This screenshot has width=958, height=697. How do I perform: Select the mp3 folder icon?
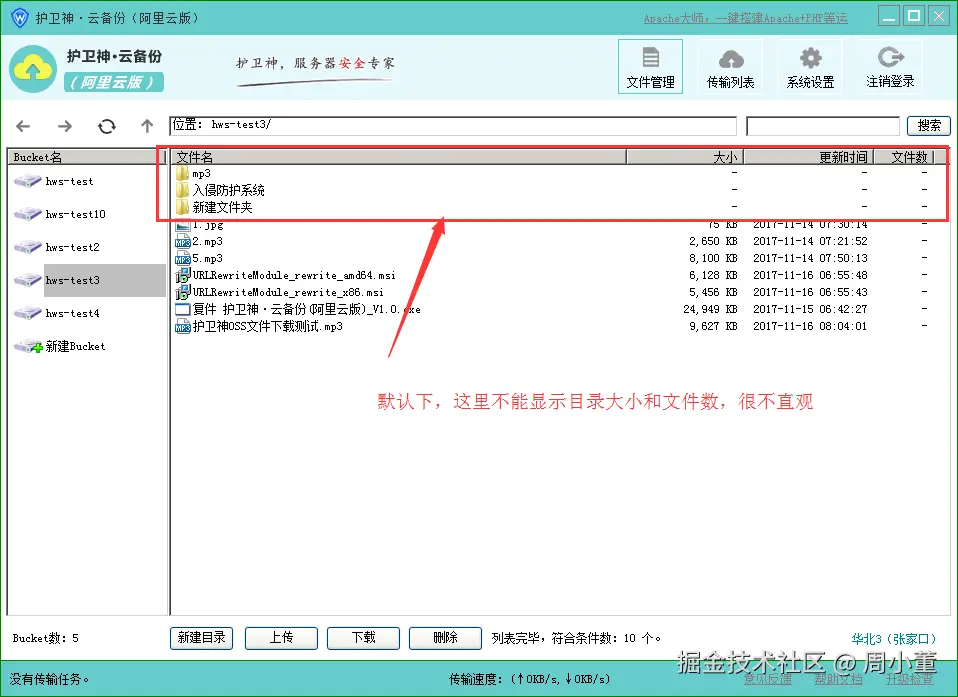tap(182, 173)
